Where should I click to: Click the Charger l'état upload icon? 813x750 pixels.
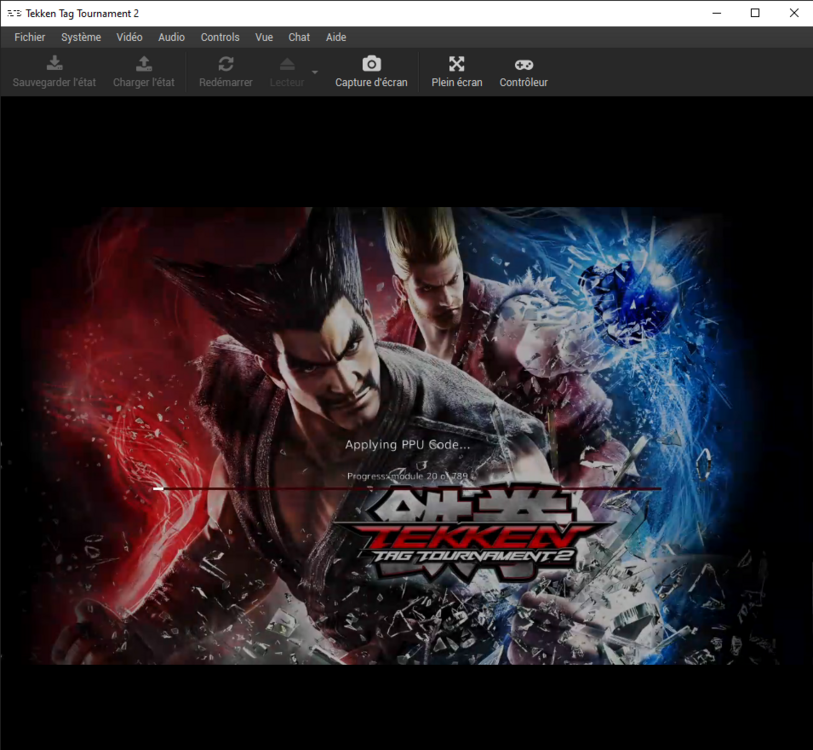[x=143, y=65]
